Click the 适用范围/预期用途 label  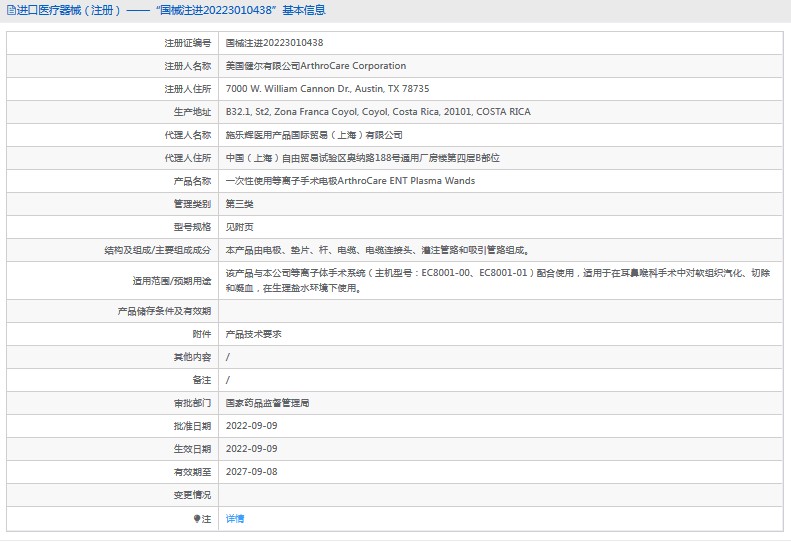[x=172, y=281]
